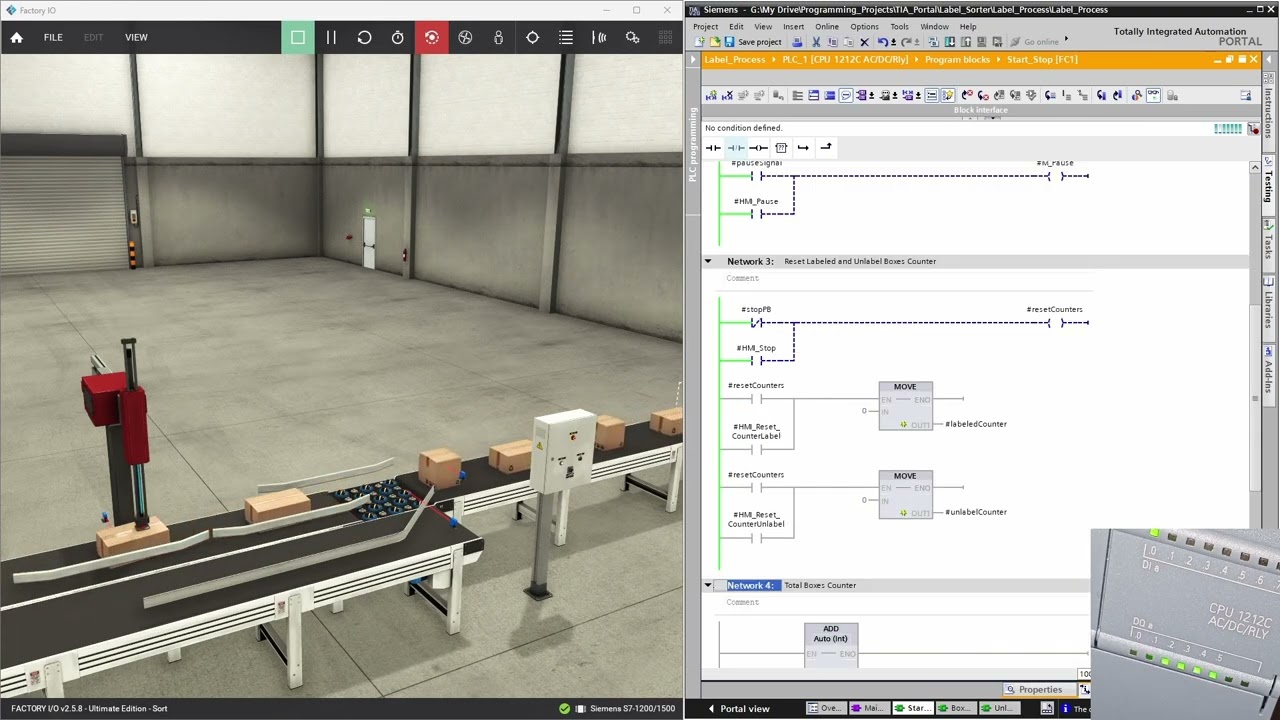Image resolution: width=1280 pixels, height=720 pixels.
Task: Click Program blocks in the breadcrumb
Action: pyautogui.click(x=957, y=60)
